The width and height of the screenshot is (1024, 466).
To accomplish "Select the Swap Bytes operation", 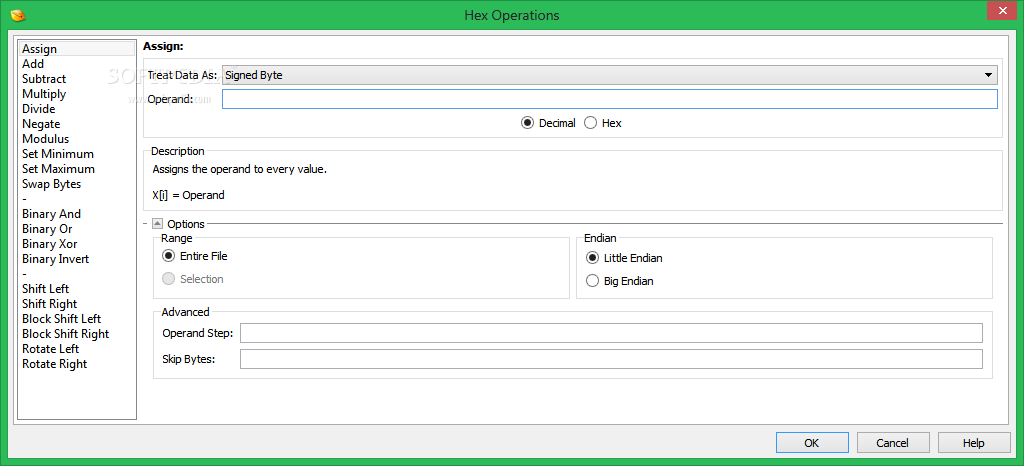I will [x=77, y=184].
